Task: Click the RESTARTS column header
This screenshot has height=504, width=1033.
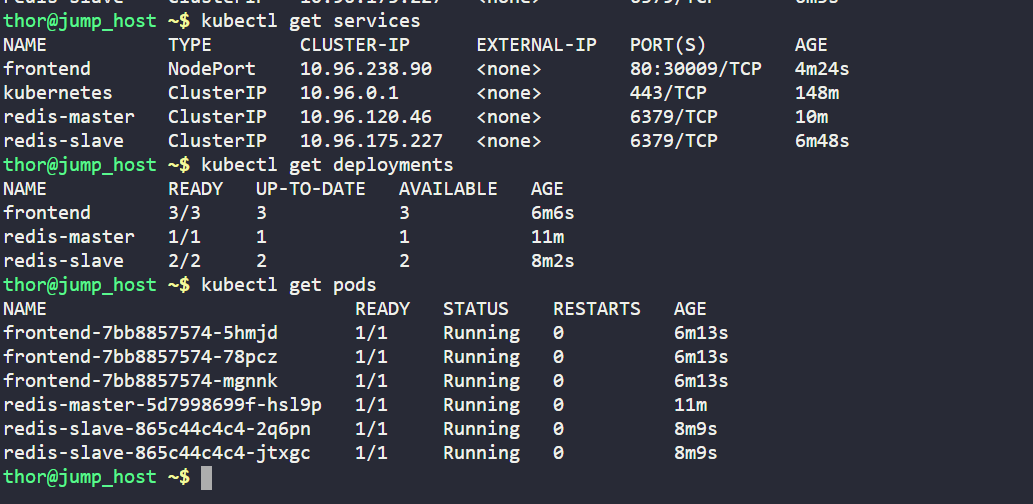Action: point(597,309)
